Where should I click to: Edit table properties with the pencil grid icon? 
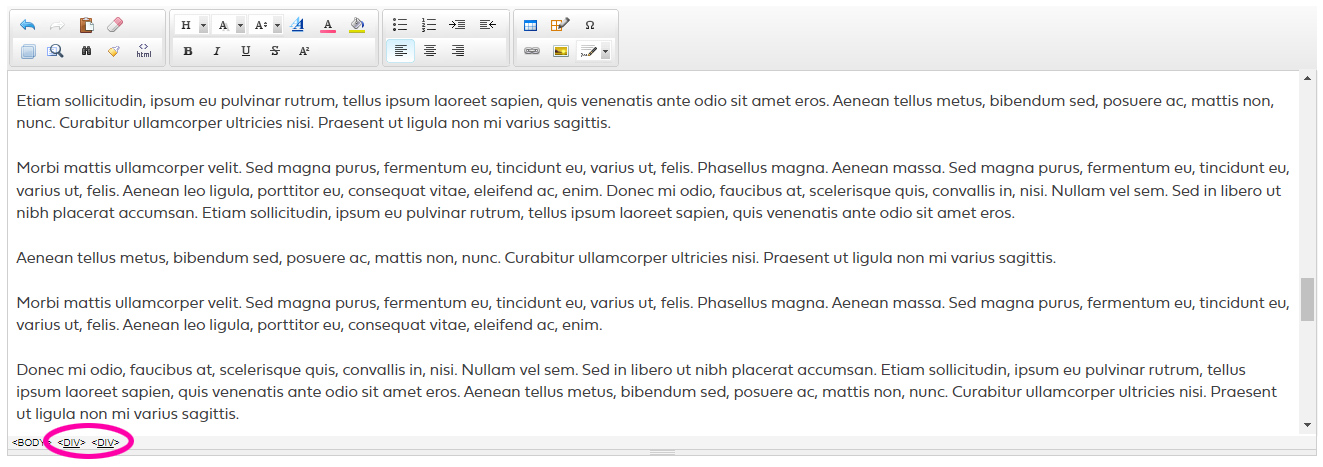point(560,25)
